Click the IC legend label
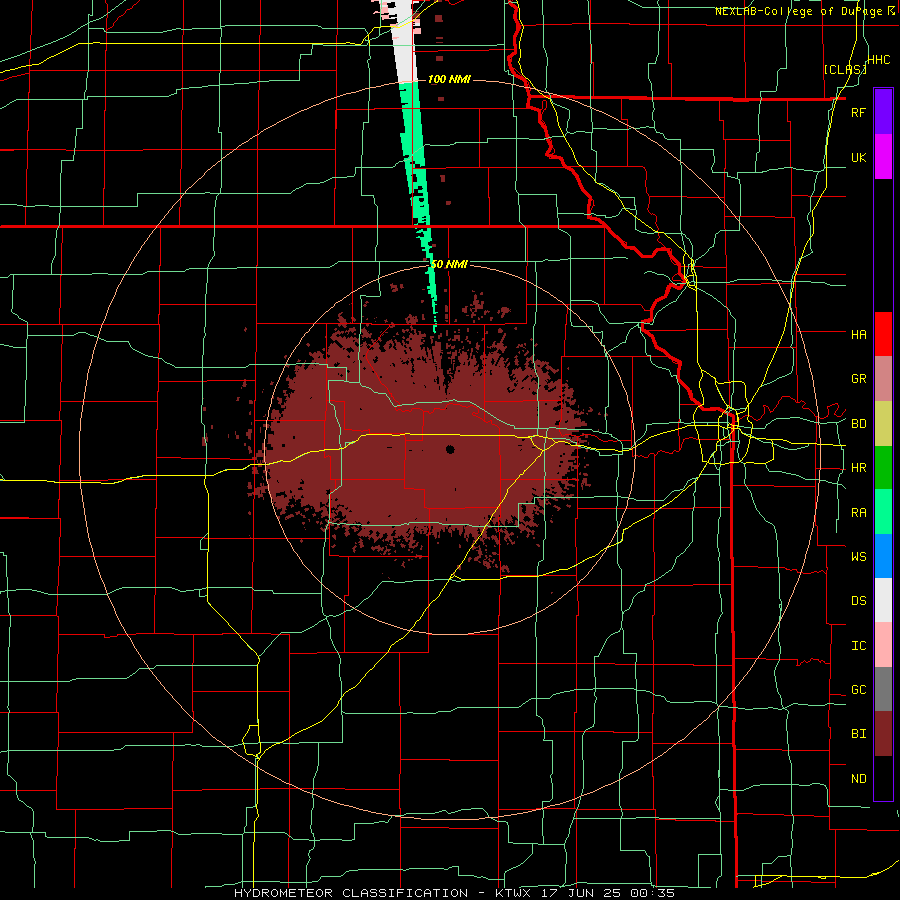This screenshot has height=900, width=900. pyautogui.click(x=858, y=646)
